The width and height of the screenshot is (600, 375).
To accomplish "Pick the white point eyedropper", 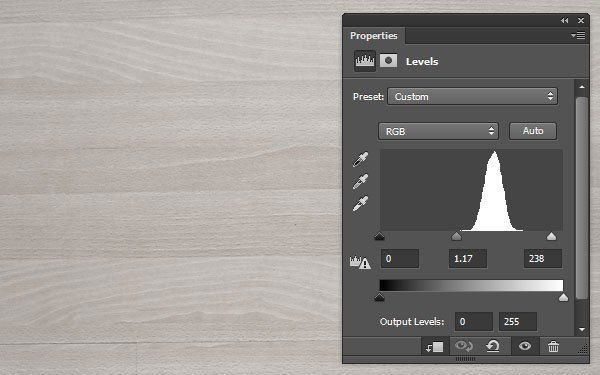I will [x=360, y=203].
